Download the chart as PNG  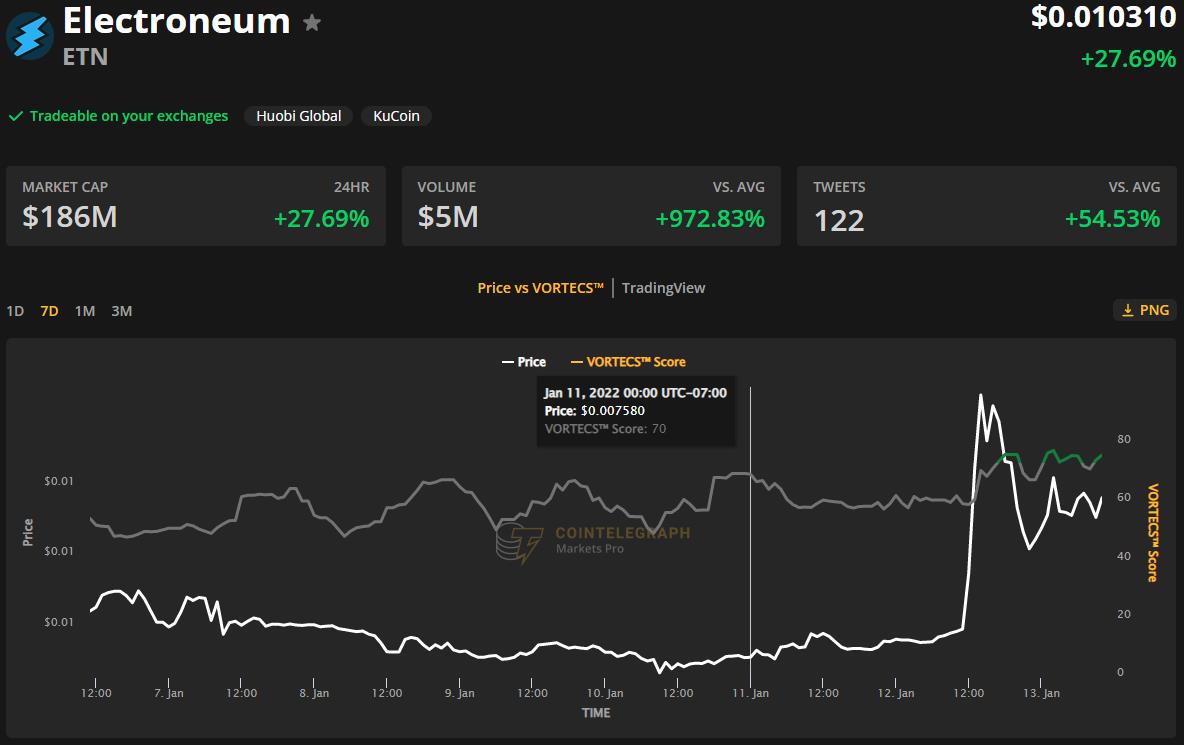point(1145,310)
